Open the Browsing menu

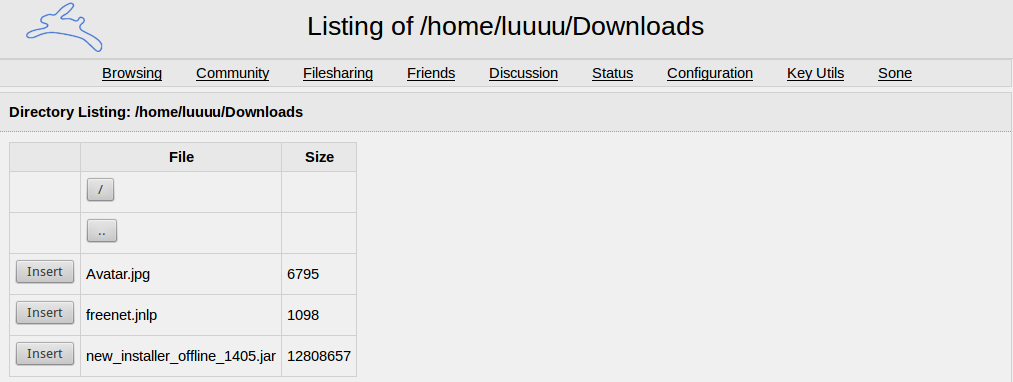click(x=132, y=73)
